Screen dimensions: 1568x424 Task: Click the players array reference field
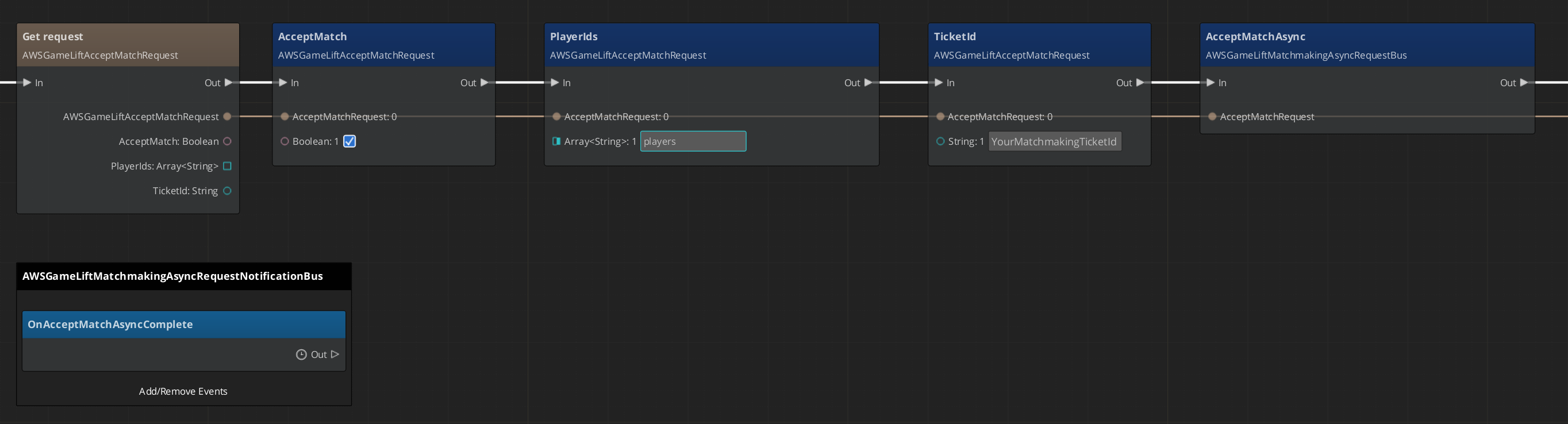[693, 141]
